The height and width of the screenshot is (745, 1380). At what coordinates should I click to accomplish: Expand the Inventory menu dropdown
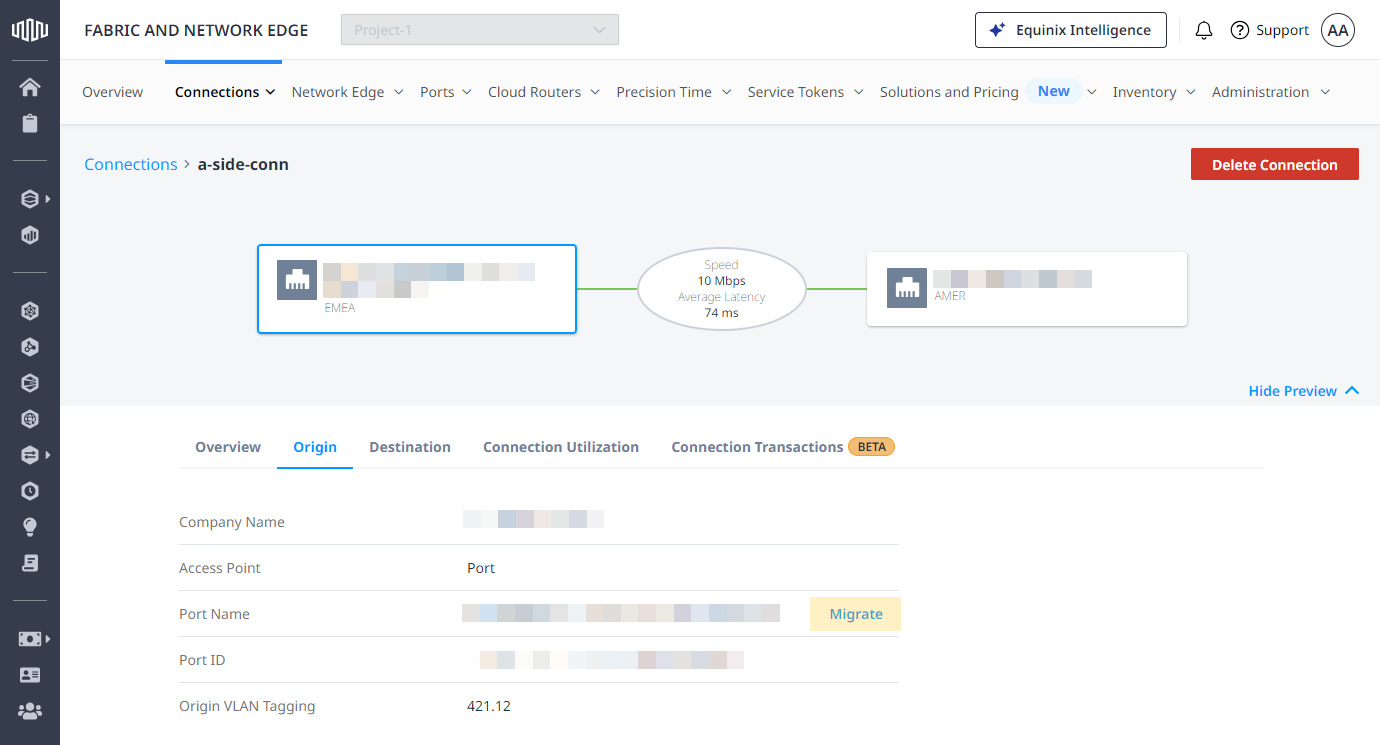(1191, 92)
